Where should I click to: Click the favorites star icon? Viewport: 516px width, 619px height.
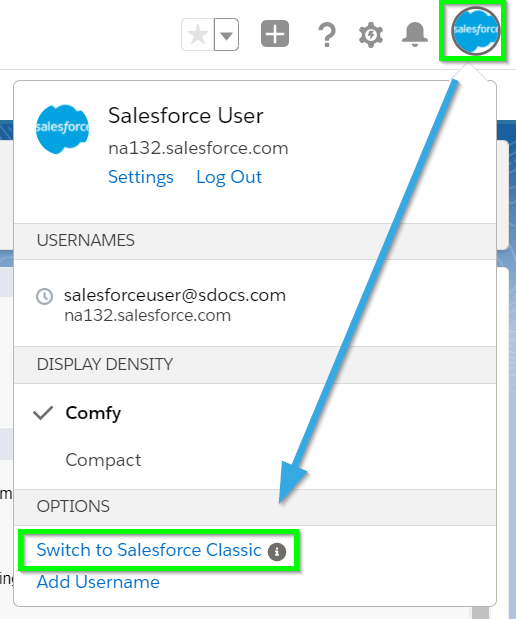pyautogui.click(x=198, y=35)
